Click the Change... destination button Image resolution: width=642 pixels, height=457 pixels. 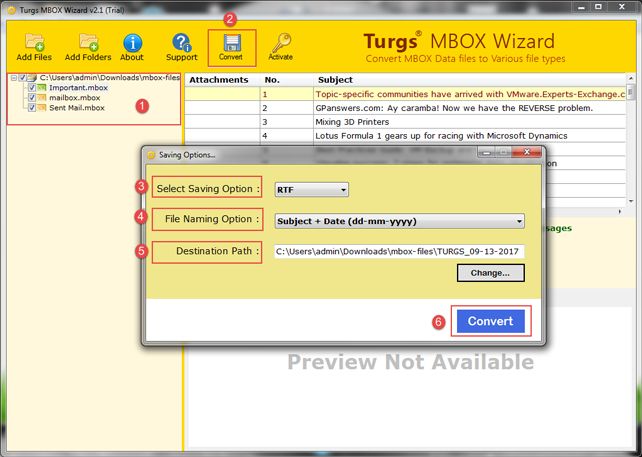pos(491,273)
